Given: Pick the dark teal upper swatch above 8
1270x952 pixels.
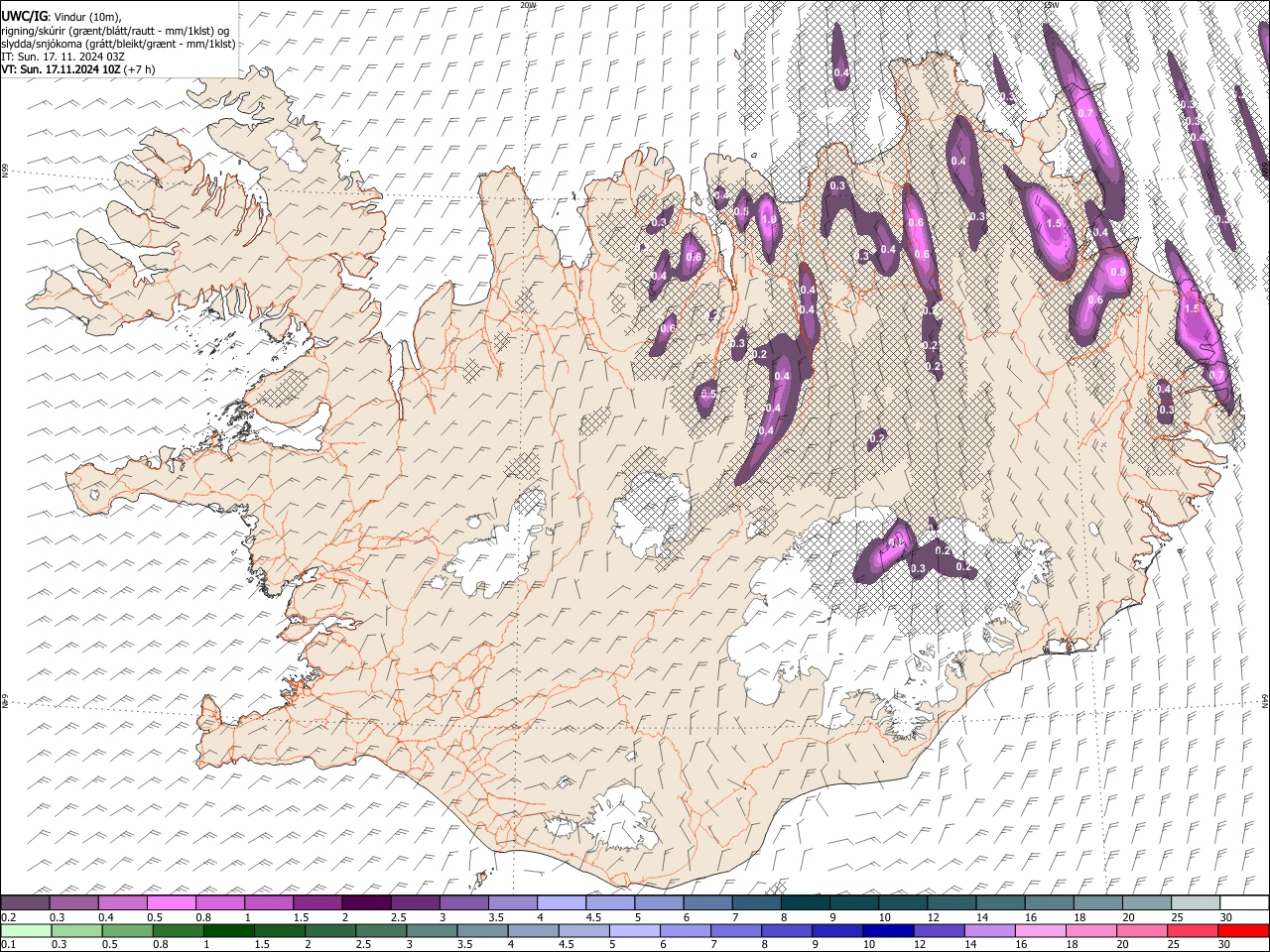Looking at the screenshot, I should click(x=806, y=903).
